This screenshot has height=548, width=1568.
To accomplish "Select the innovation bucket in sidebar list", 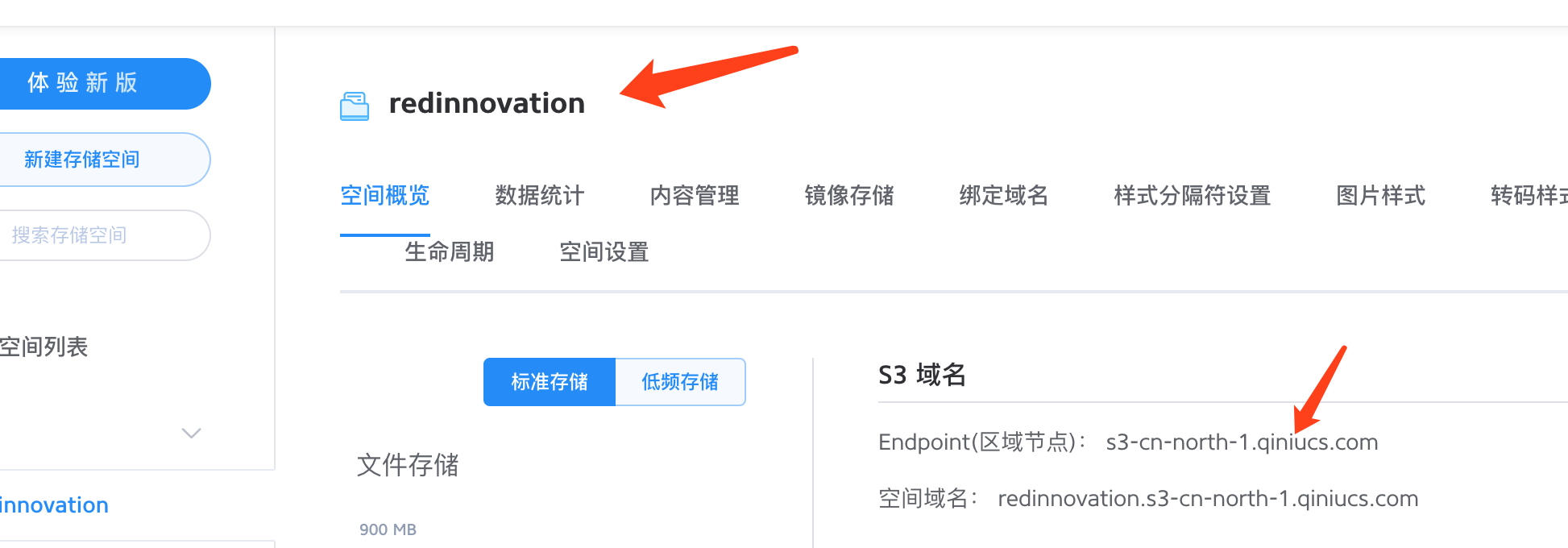I will (54, 505).
